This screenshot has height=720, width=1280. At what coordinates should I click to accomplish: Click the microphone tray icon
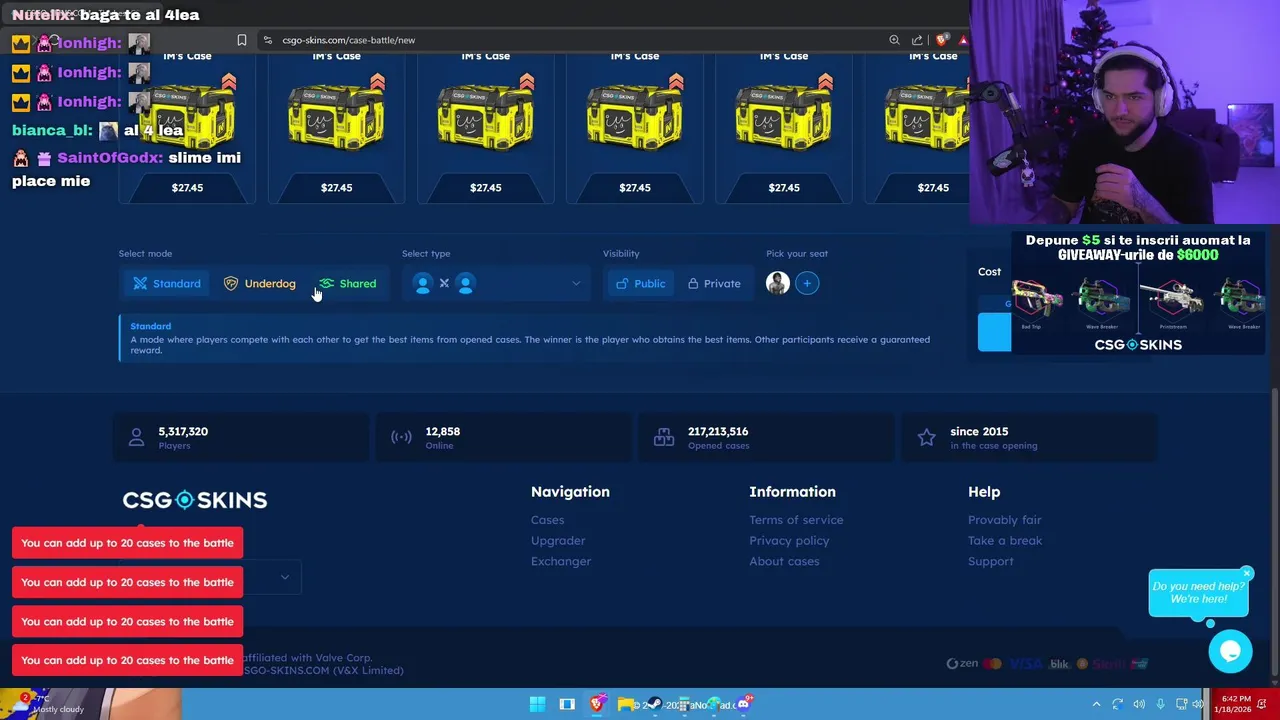[1160, 705]
